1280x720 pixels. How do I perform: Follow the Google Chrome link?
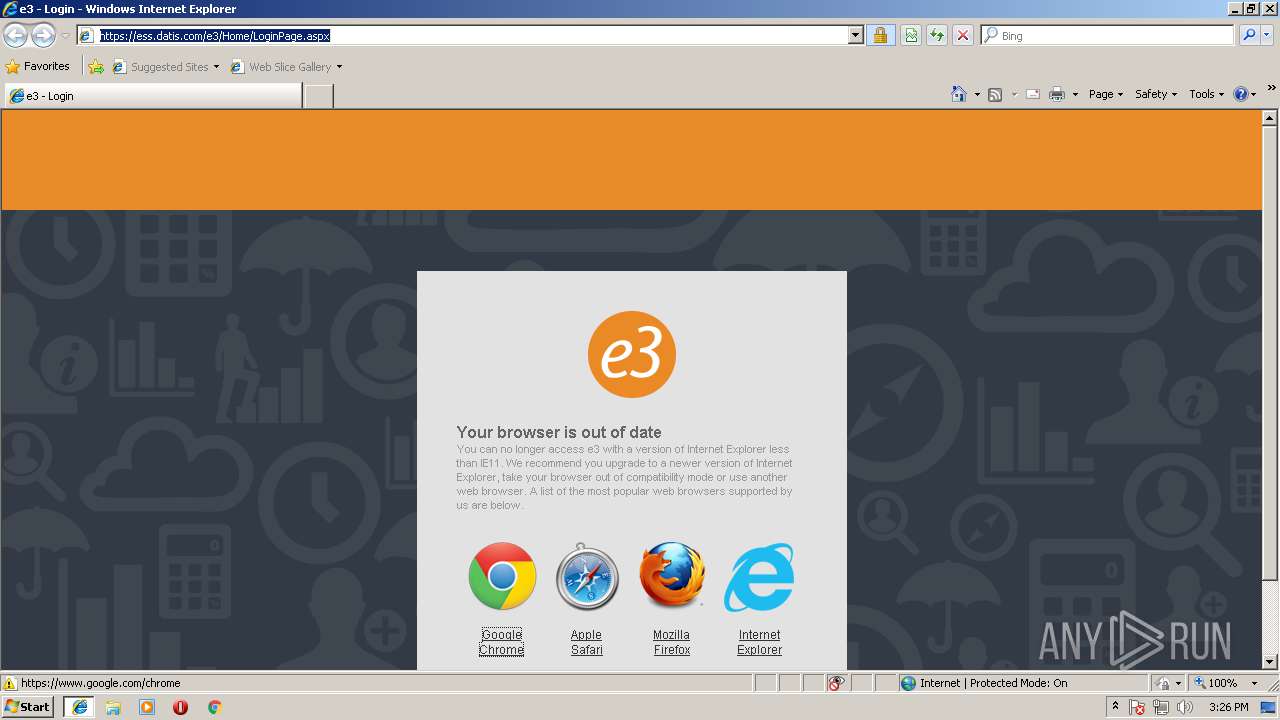pyautogui.click(x=501, y=642)
